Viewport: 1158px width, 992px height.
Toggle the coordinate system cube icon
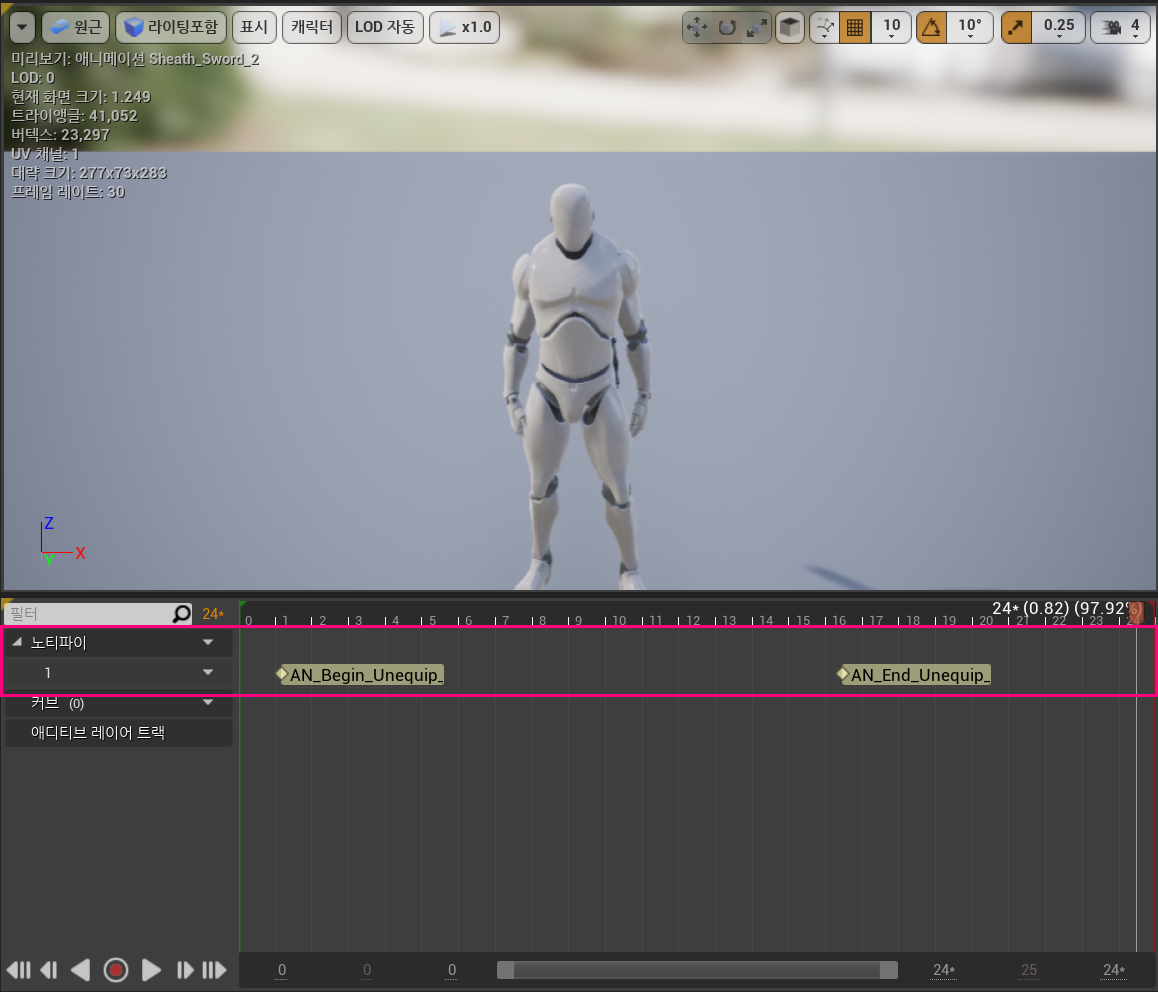click(789, 27)
